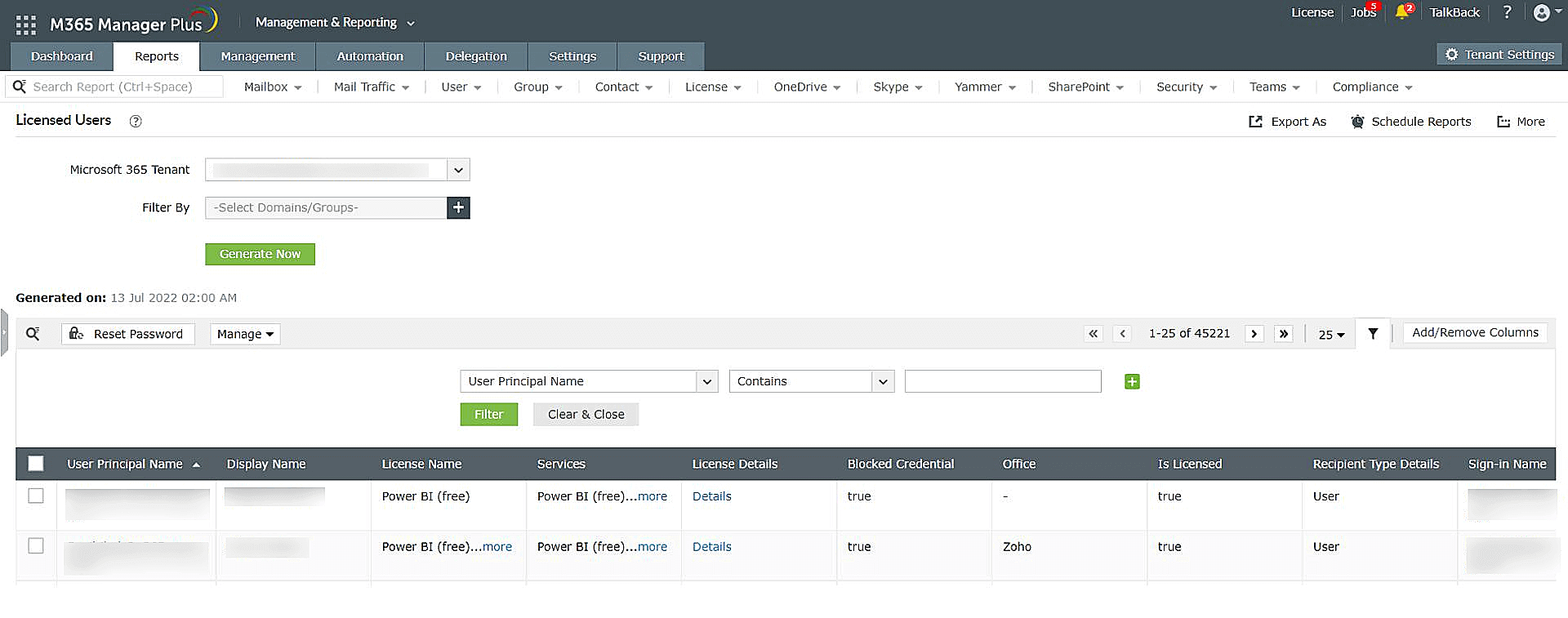Switch to the Management tab
This screenshot has height=618, width=1568.
coord(258,56)
